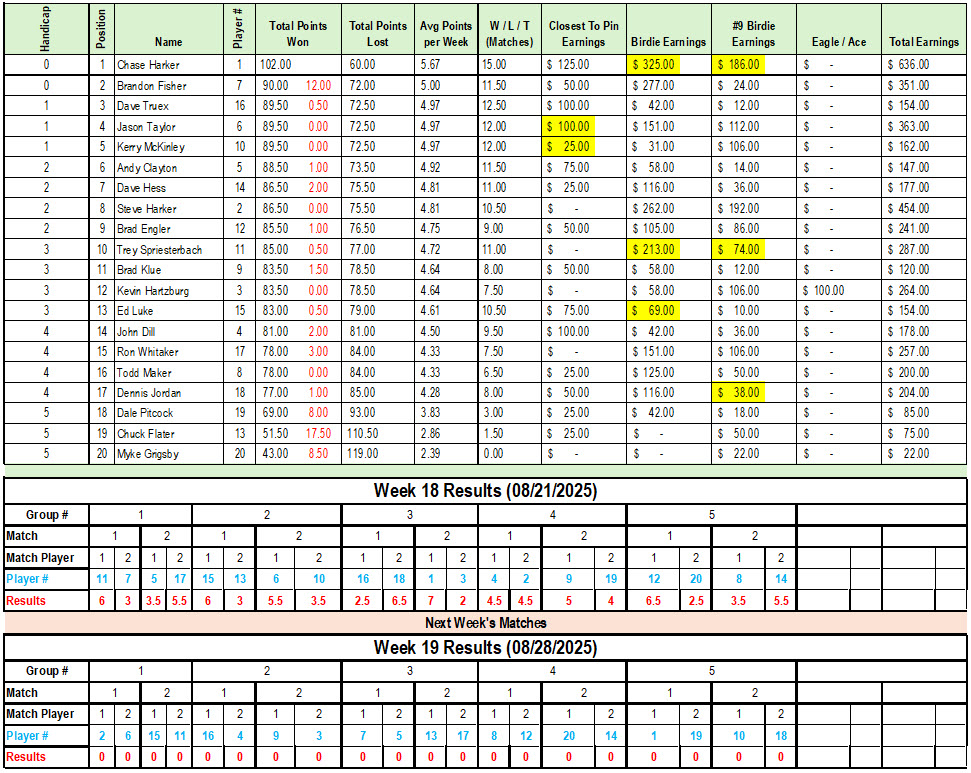Click the Total Points Won column header
The height and width of the screenshot is (773, 971).
pos(298,33)
